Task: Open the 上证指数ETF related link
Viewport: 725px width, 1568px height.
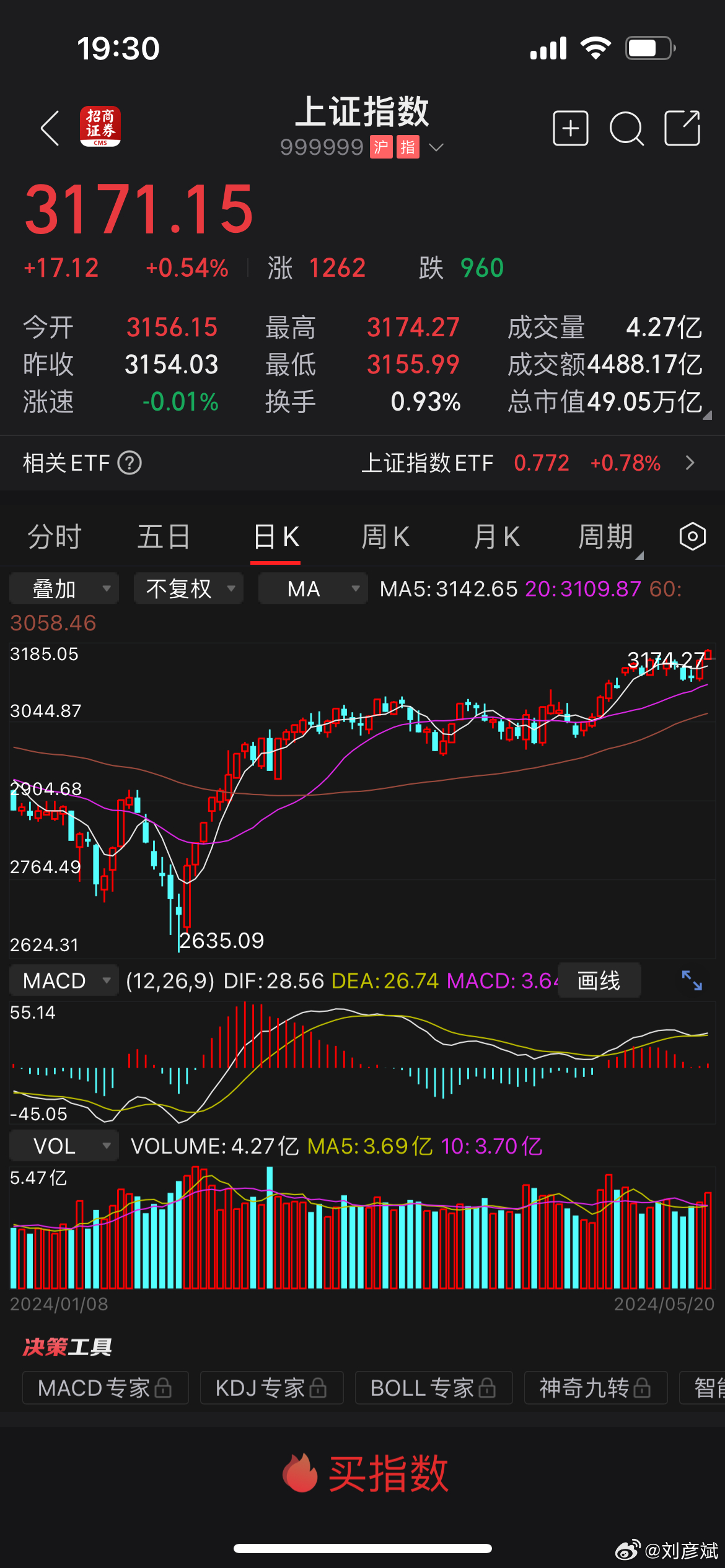Action: click(527, 463)
